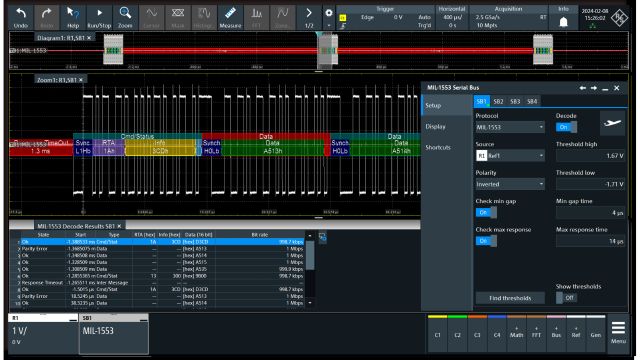Screen dimensions: 640x360
Task: Select the Mask test icon
Action: [178, 18]
